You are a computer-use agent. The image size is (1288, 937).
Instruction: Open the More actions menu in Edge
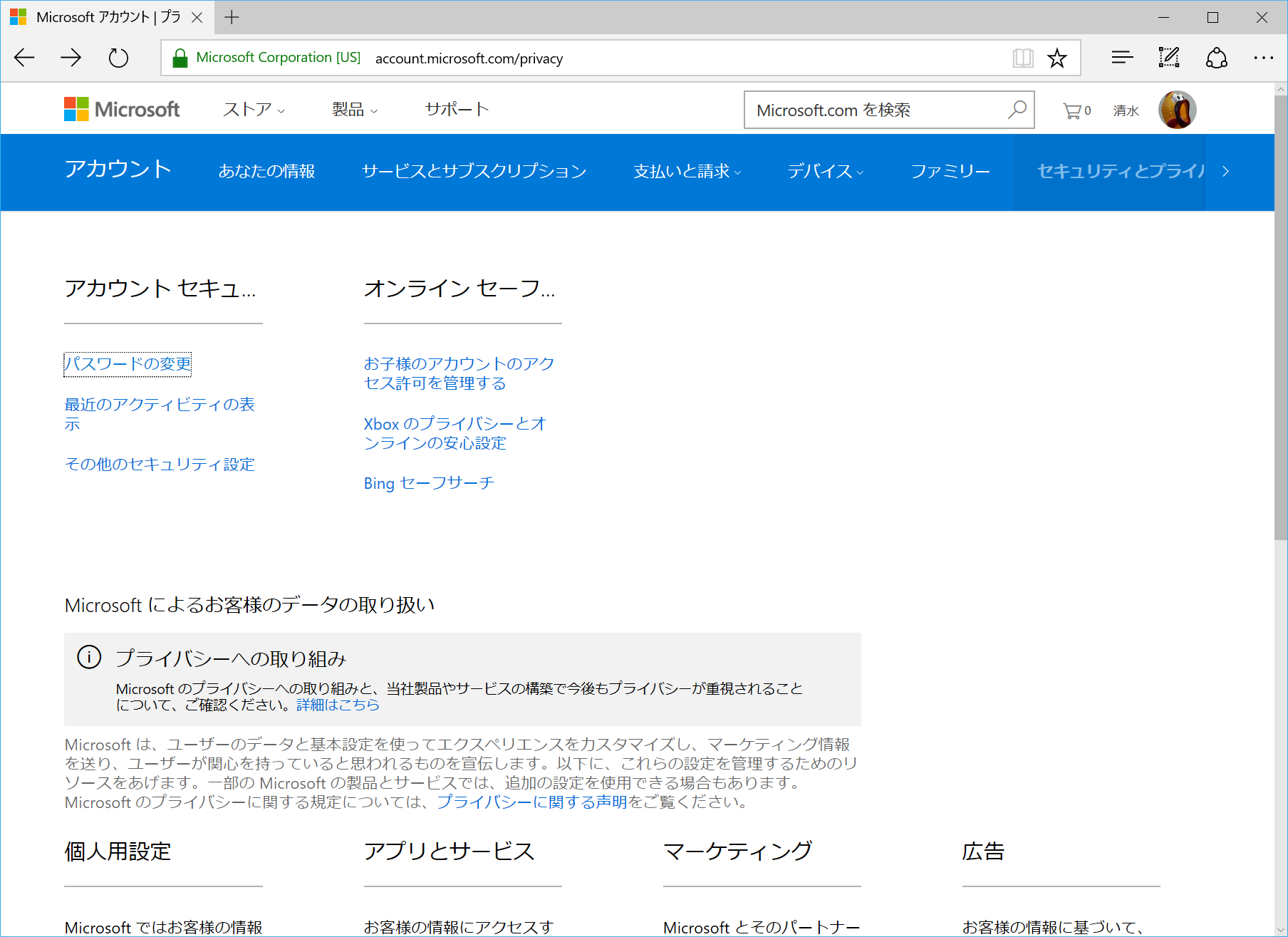1264,58
